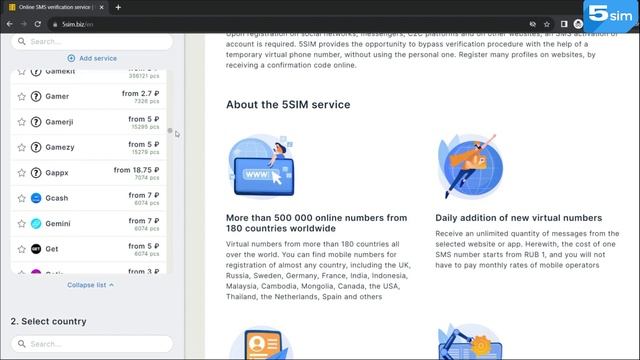Viewport: 640px width, 360px height.
Task: Favorite the Gcash service star
Action: [x=21, y=198]
